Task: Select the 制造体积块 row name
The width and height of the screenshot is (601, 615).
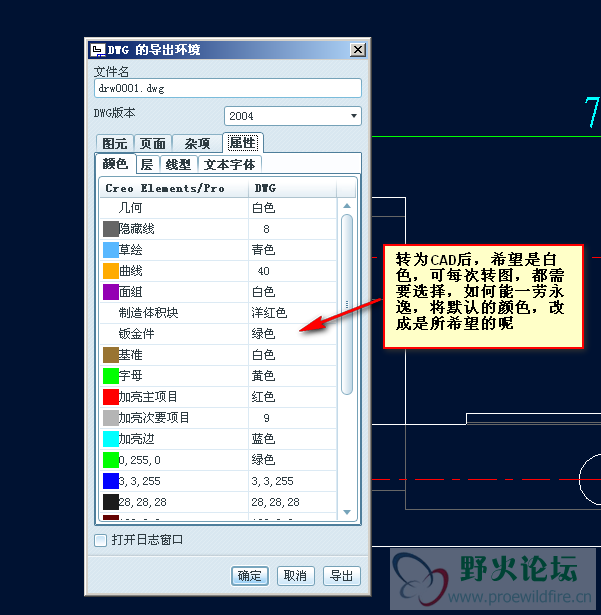Action: point(148,313)
